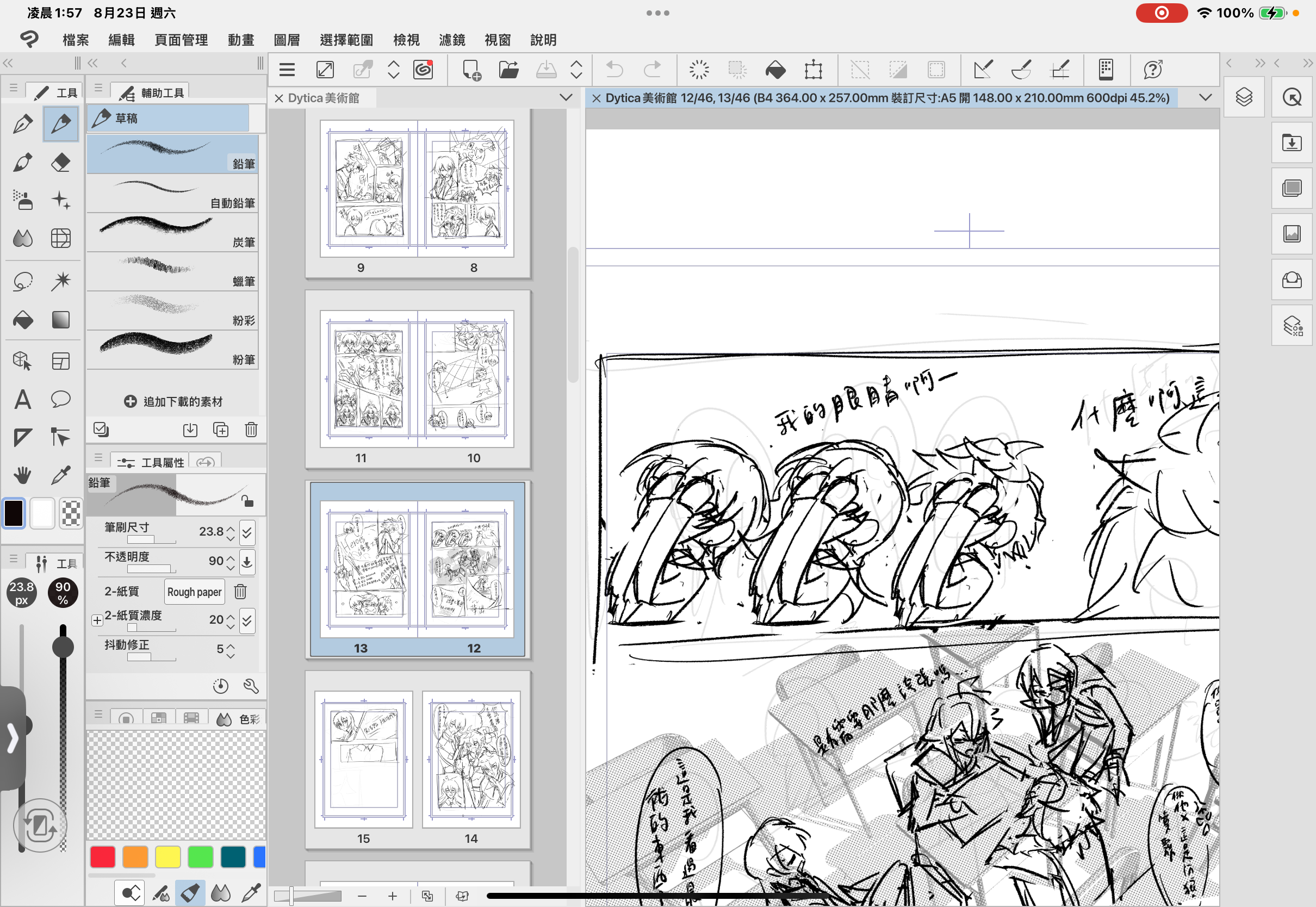Click the Eyedropper tool
The image size is (1316, 907).
[60, 475]
